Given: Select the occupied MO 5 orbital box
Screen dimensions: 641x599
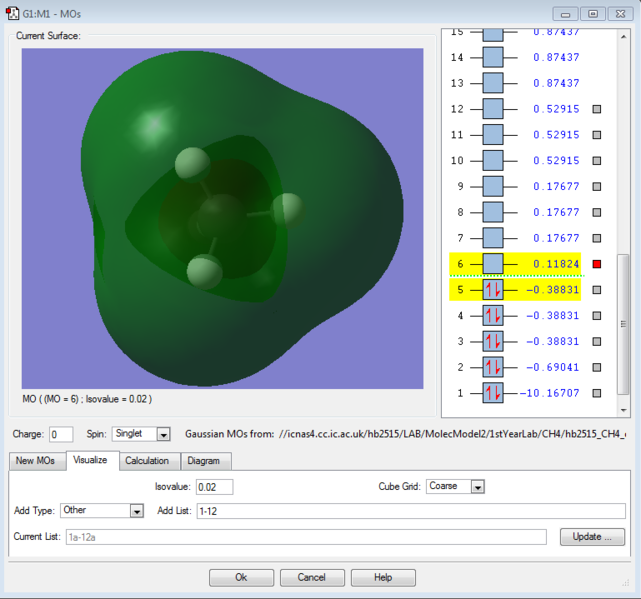Looking at the screenshot, I should coord(493,290).
